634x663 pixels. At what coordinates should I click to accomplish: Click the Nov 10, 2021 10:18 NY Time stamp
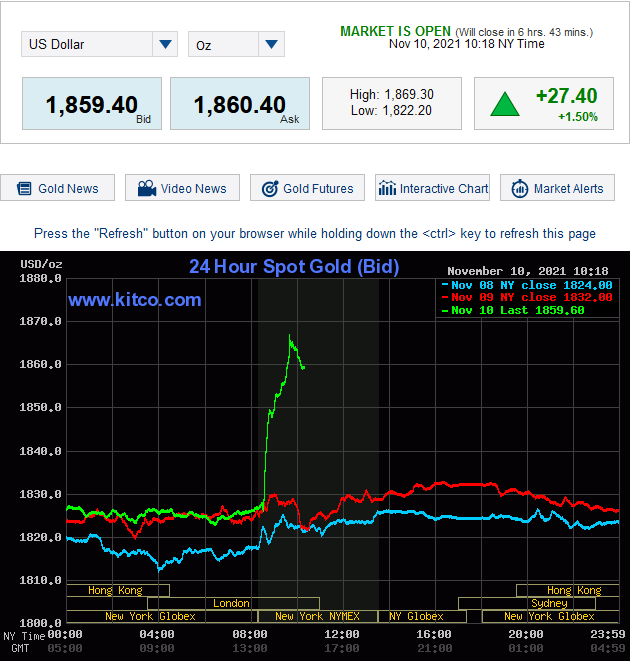pos(467,44)
